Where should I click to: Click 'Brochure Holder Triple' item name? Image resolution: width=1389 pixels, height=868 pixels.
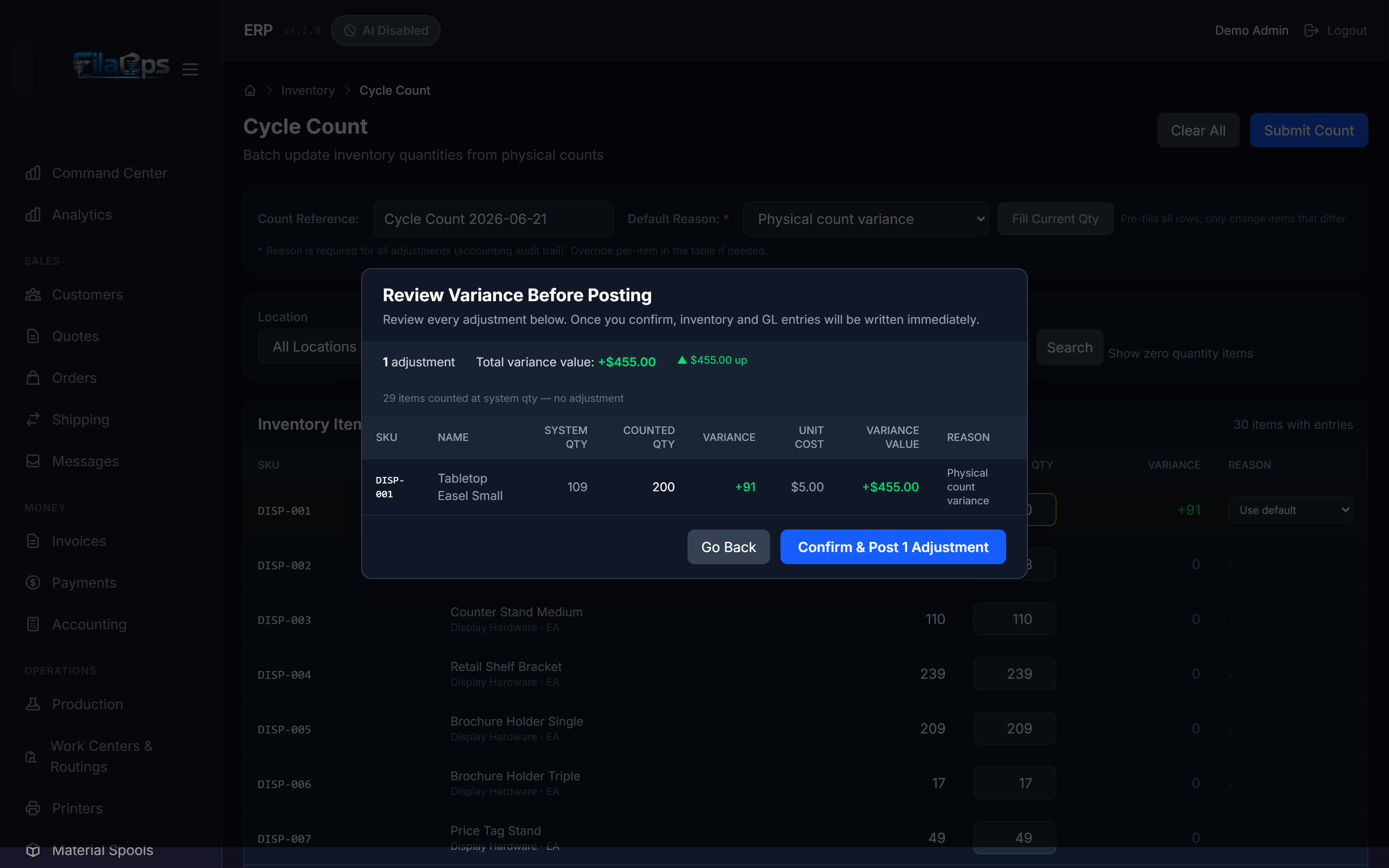(x=515, y=776)
